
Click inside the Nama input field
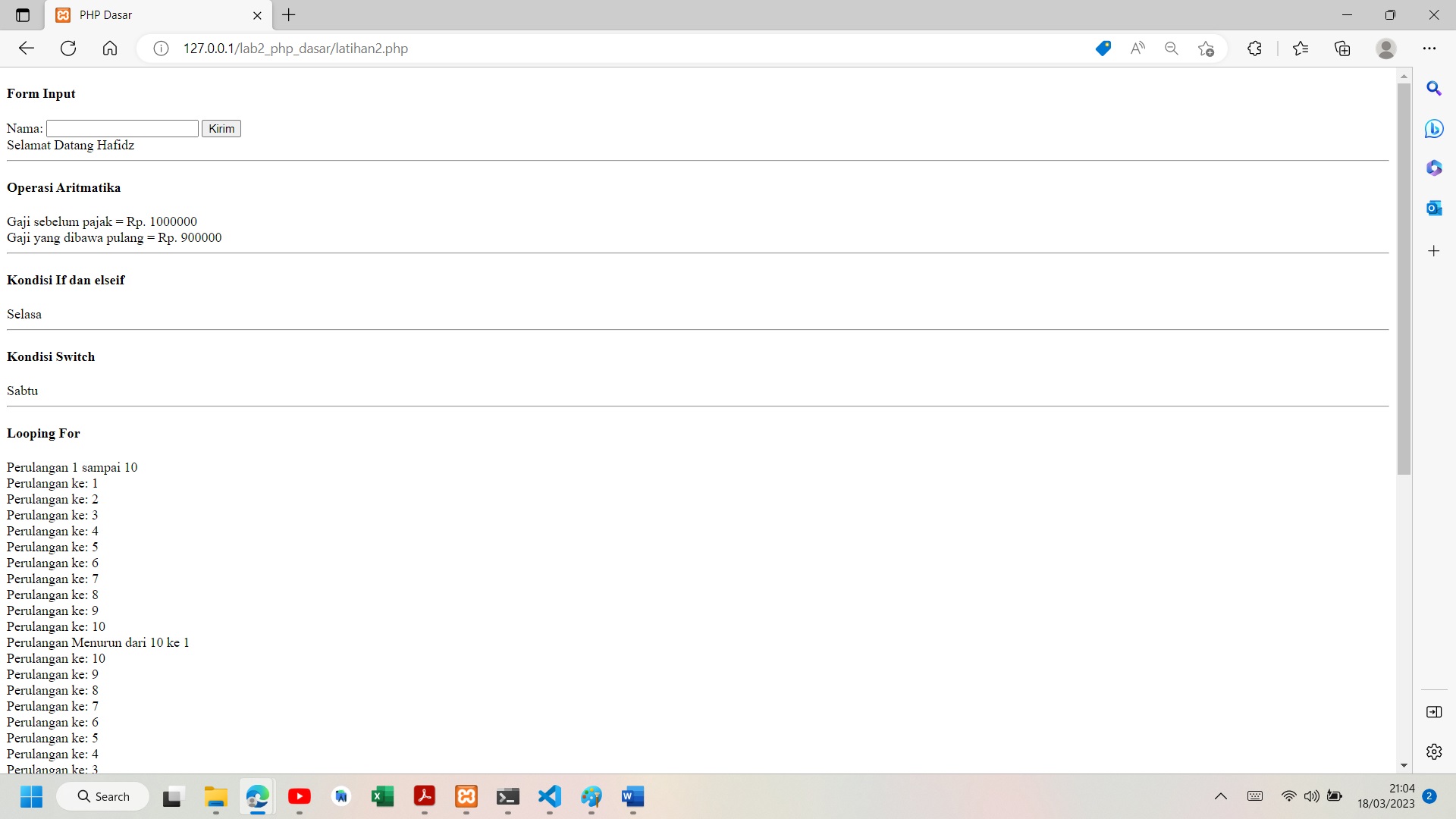121,128
